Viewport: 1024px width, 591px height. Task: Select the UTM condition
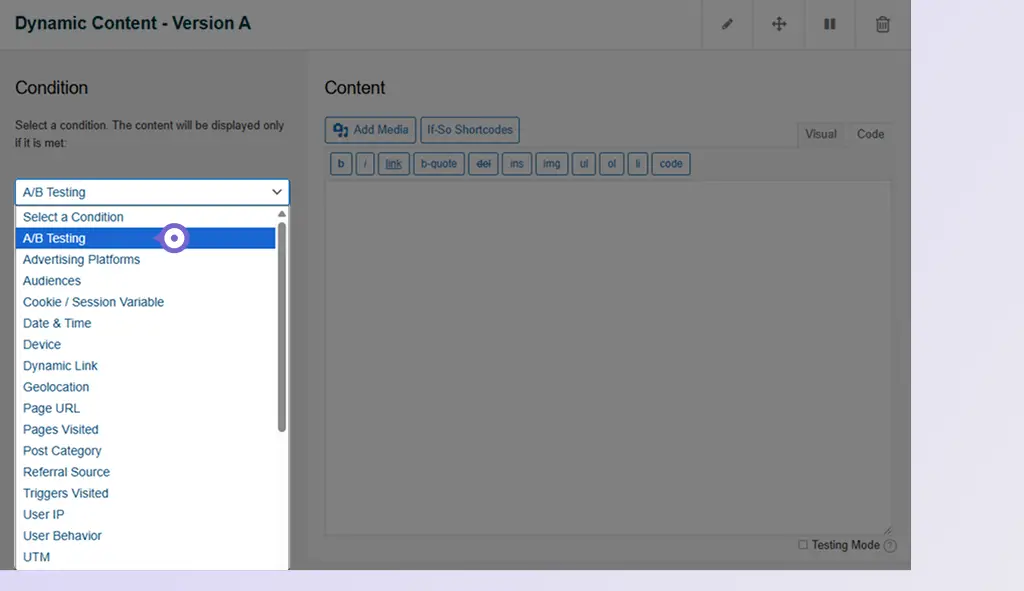(145, 557)
